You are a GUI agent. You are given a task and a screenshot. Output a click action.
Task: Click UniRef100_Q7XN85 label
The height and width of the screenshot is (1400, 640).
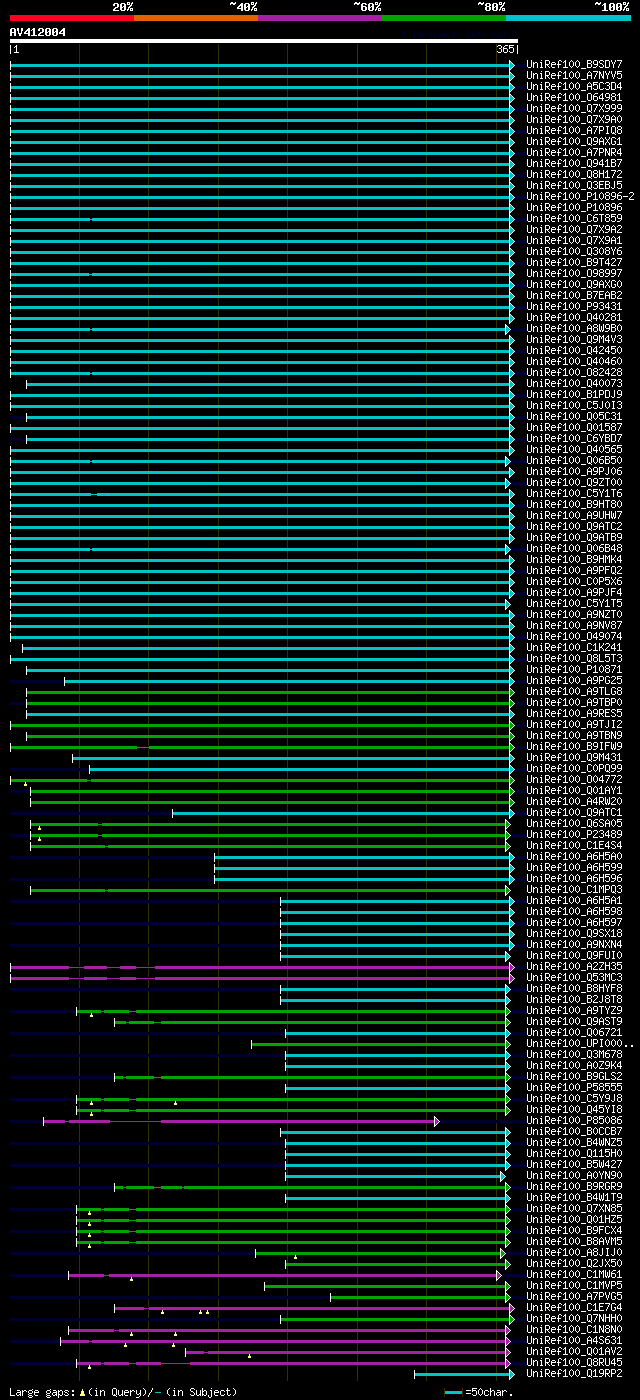(574, 1209)
